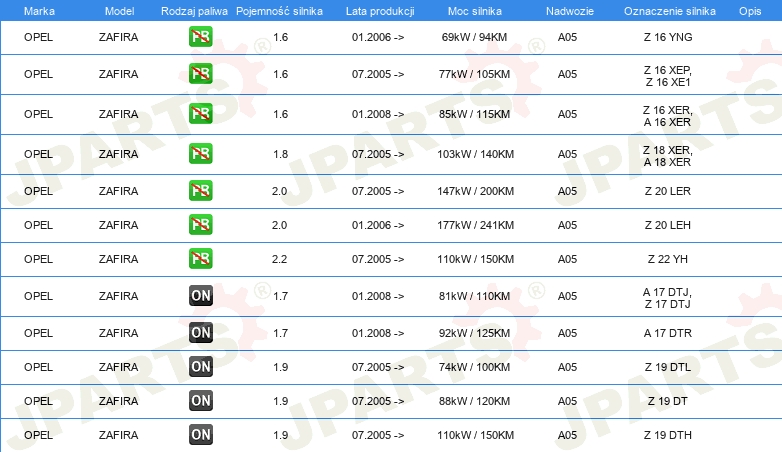The width and height of the screenshot is (782, 452).
Task: Select the engine code Z 19 DTL
Action: tap(668, 367)
